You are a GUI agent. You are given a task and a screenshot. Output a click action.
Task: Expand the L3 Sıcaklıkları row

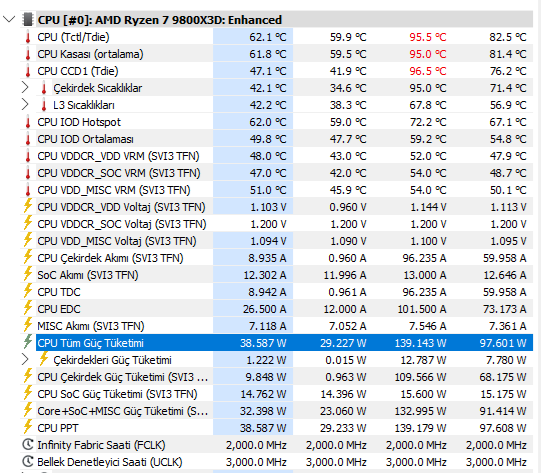25,105
